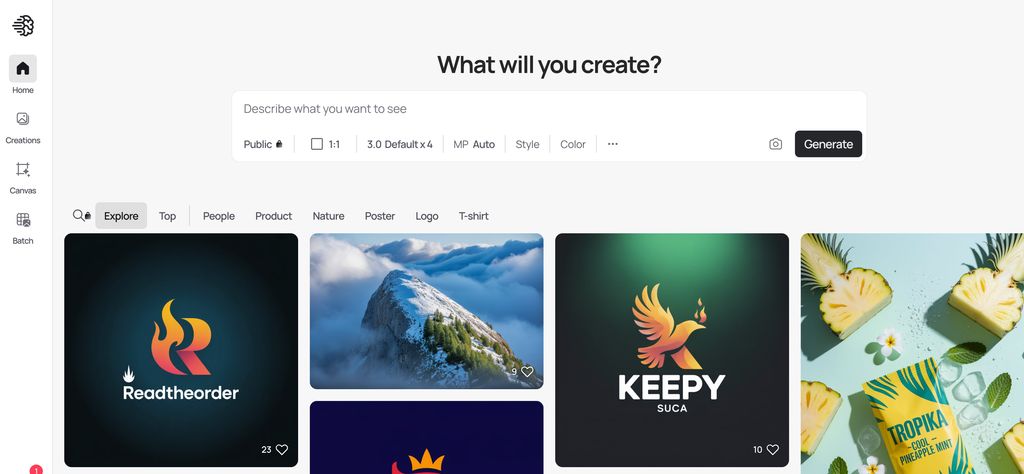
Task: Click the camera image upload icon
Action: point(775,144)
